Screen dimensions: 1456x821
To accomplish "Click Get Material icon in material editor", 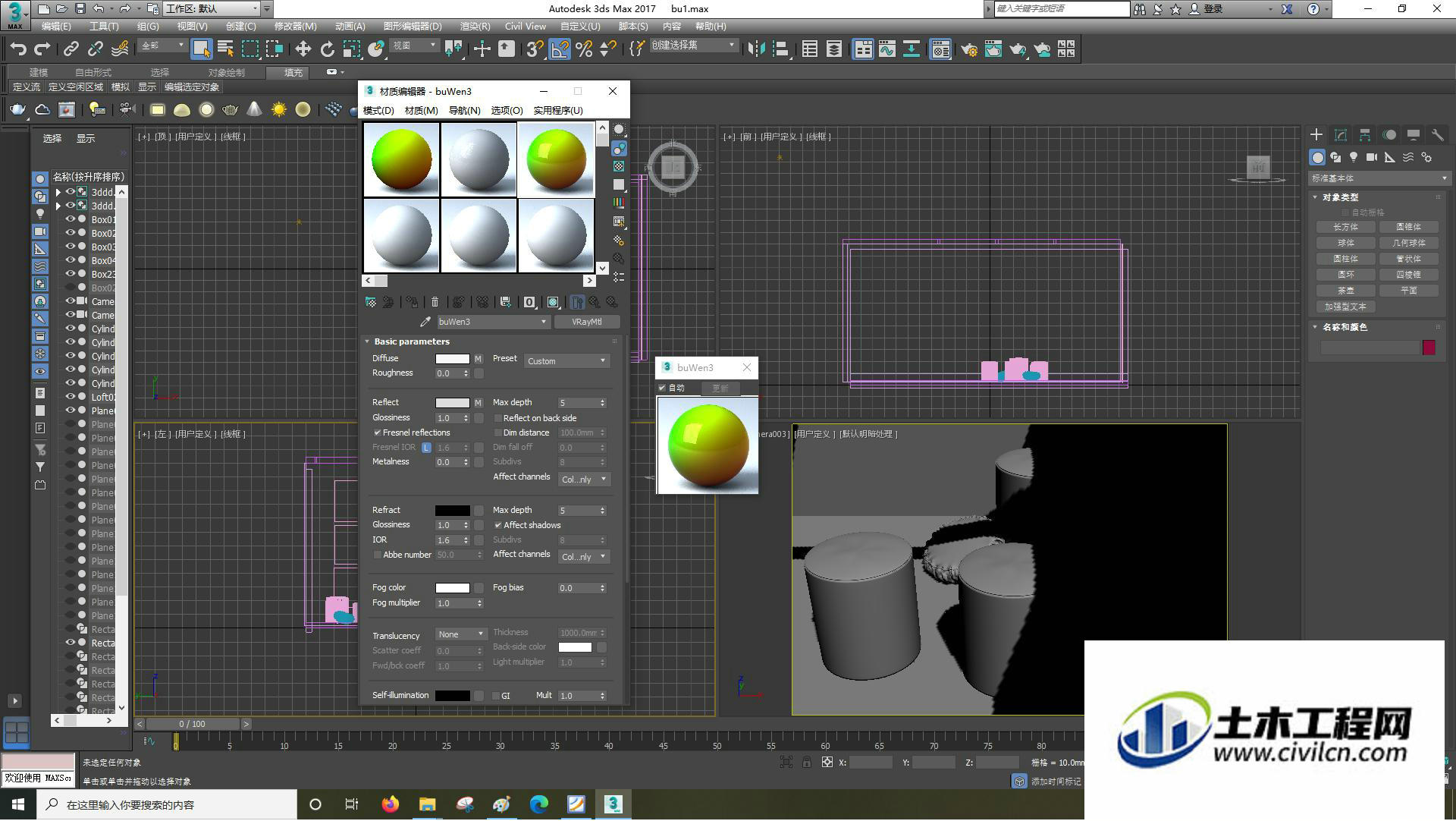I will pyautogui.click(x=371, y=302).
